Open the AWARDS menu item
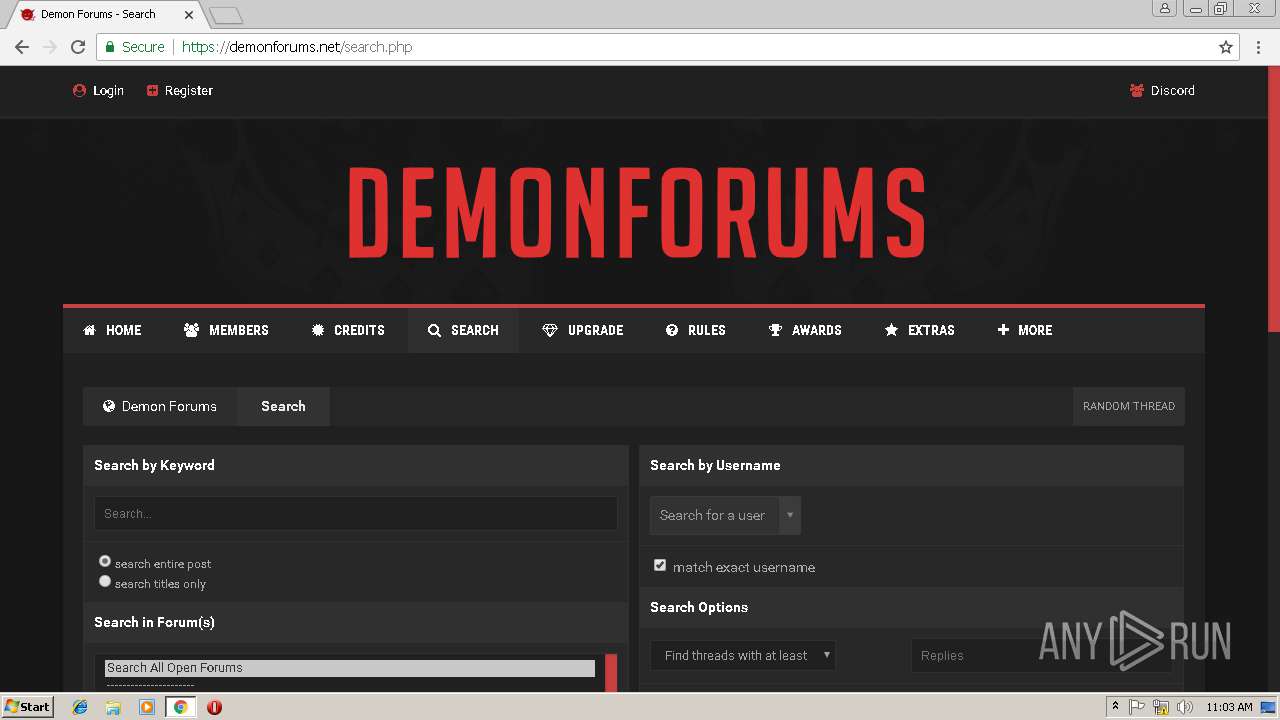This screenshot has width=1280, height=720. pyautogui.click(x=805, y=330)
